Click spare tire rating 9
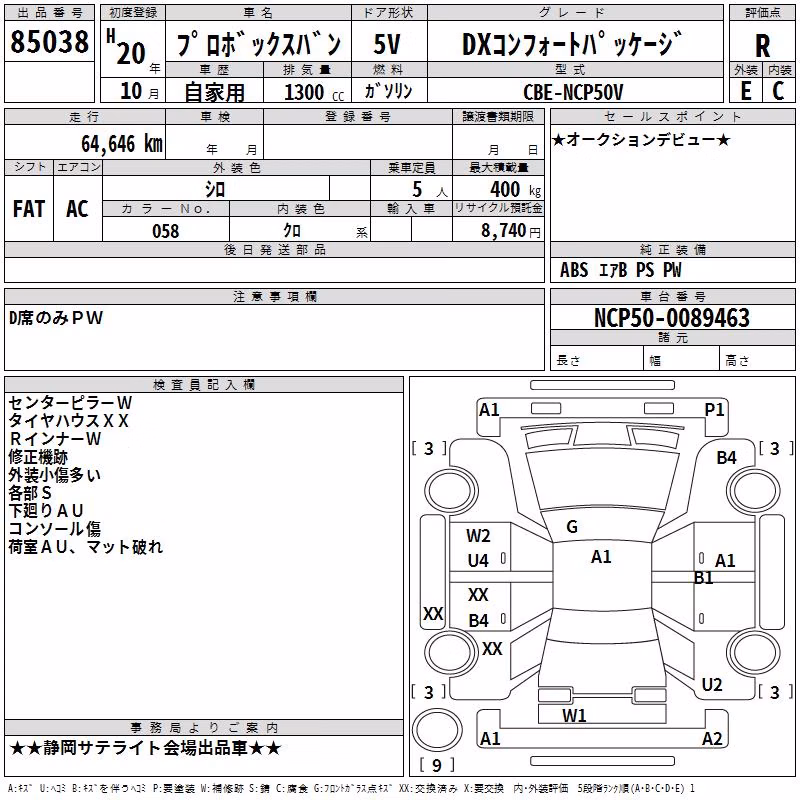 tap(437, 765)
